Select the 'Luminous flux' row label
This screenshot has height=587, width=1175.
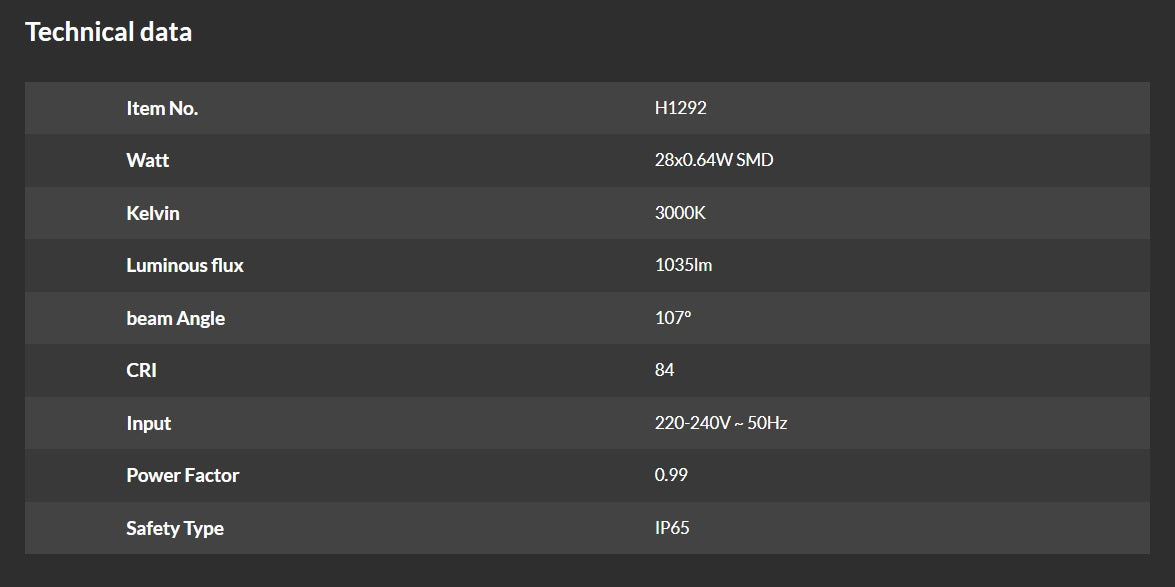coord(185,265)
